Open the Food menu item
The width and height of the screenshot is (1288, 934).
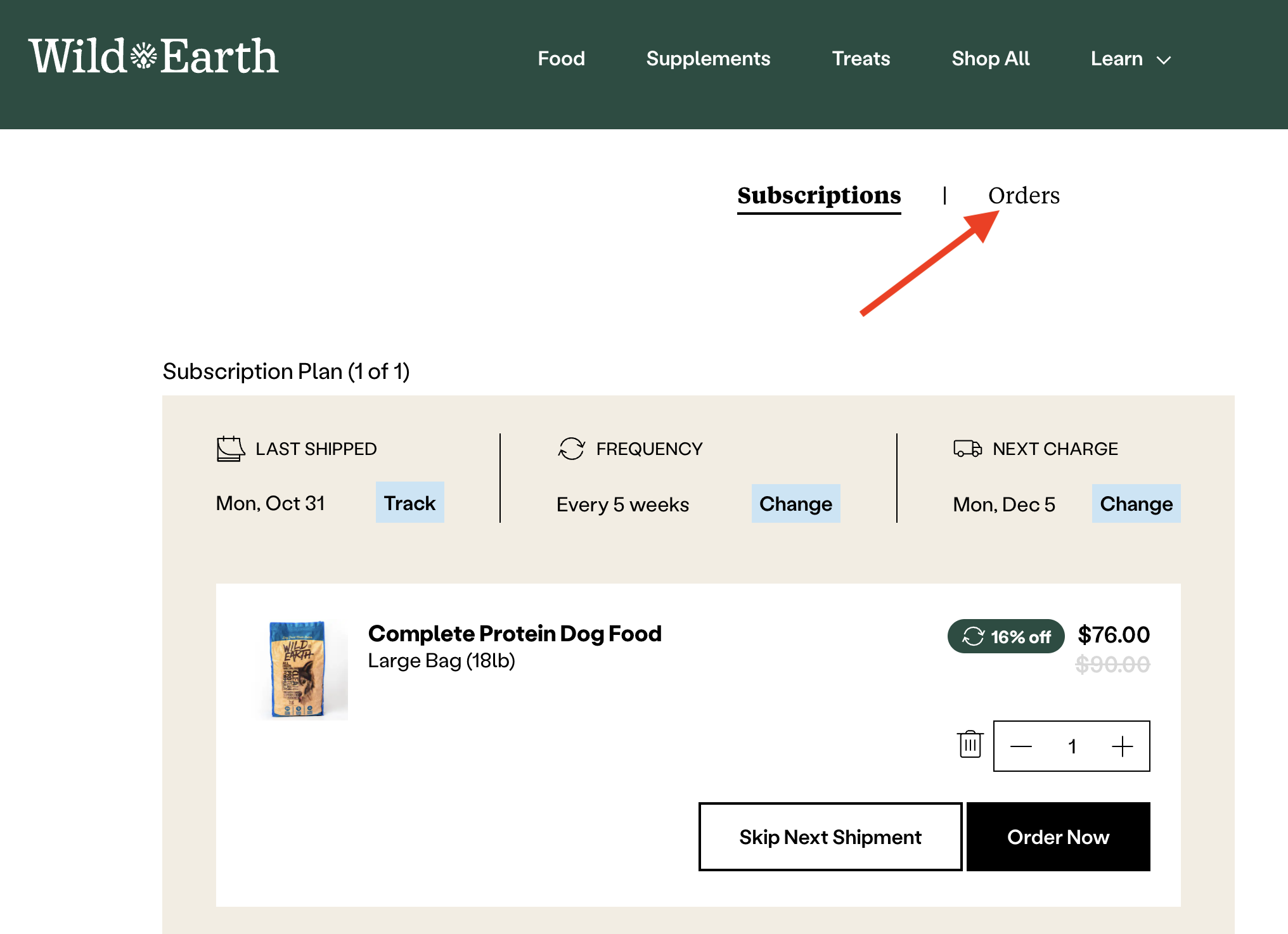point(561,59)
